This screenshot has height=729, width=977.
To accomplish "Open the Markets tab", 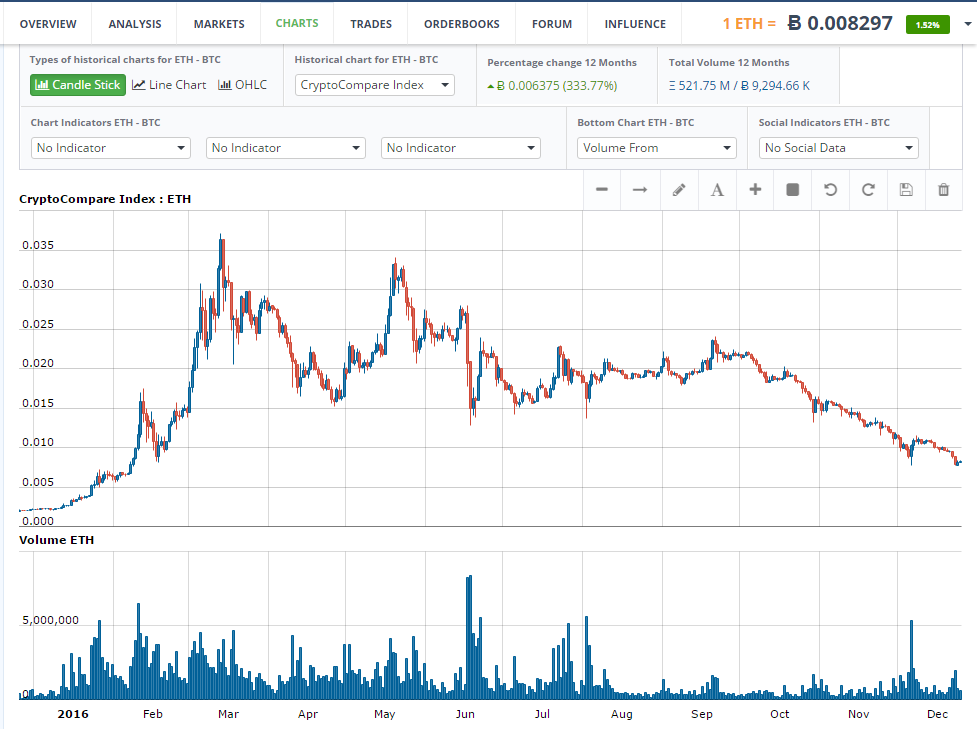I will point(218,23).
